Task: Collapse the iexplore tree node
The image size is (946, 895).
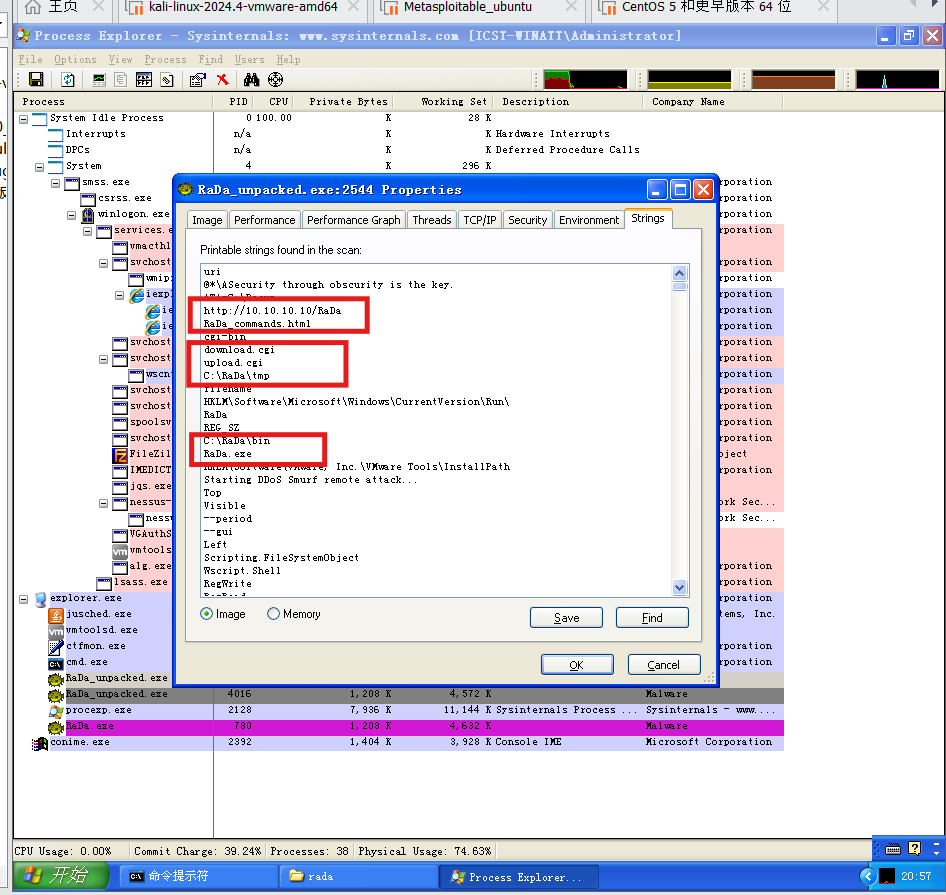Action: [x=119, y=295]
